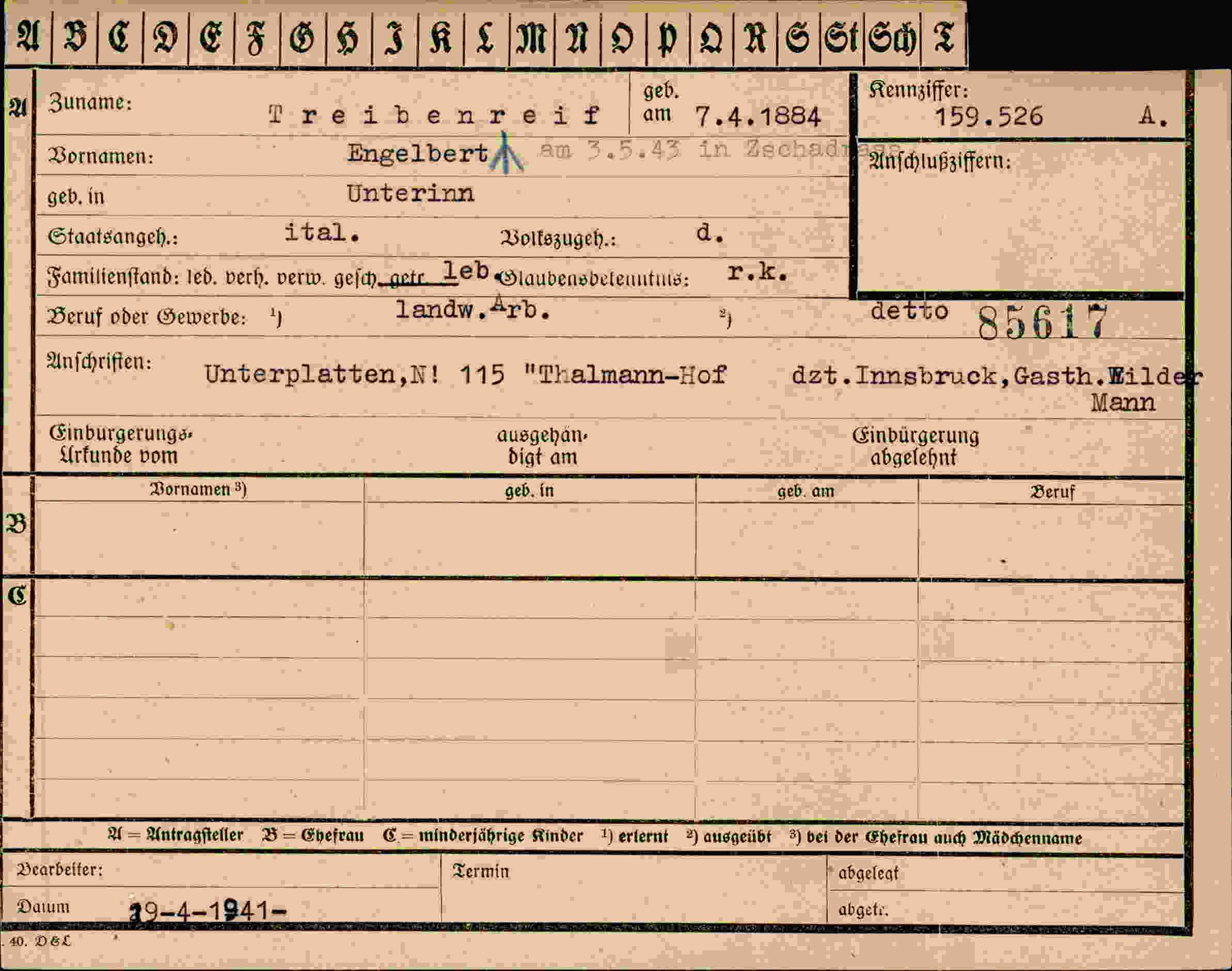Click the legend text 'B = Ehefrau'

point(313,836)
